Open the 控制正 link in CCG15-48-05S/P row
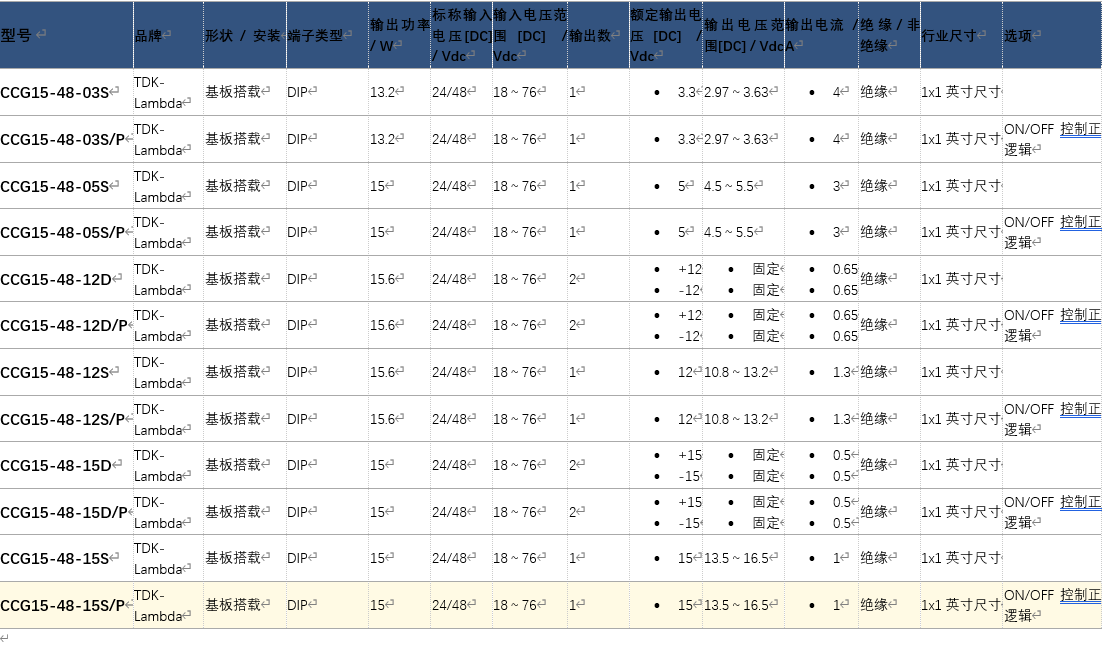Screen dimensions: 1102x646 click(x=1080, y=222)
